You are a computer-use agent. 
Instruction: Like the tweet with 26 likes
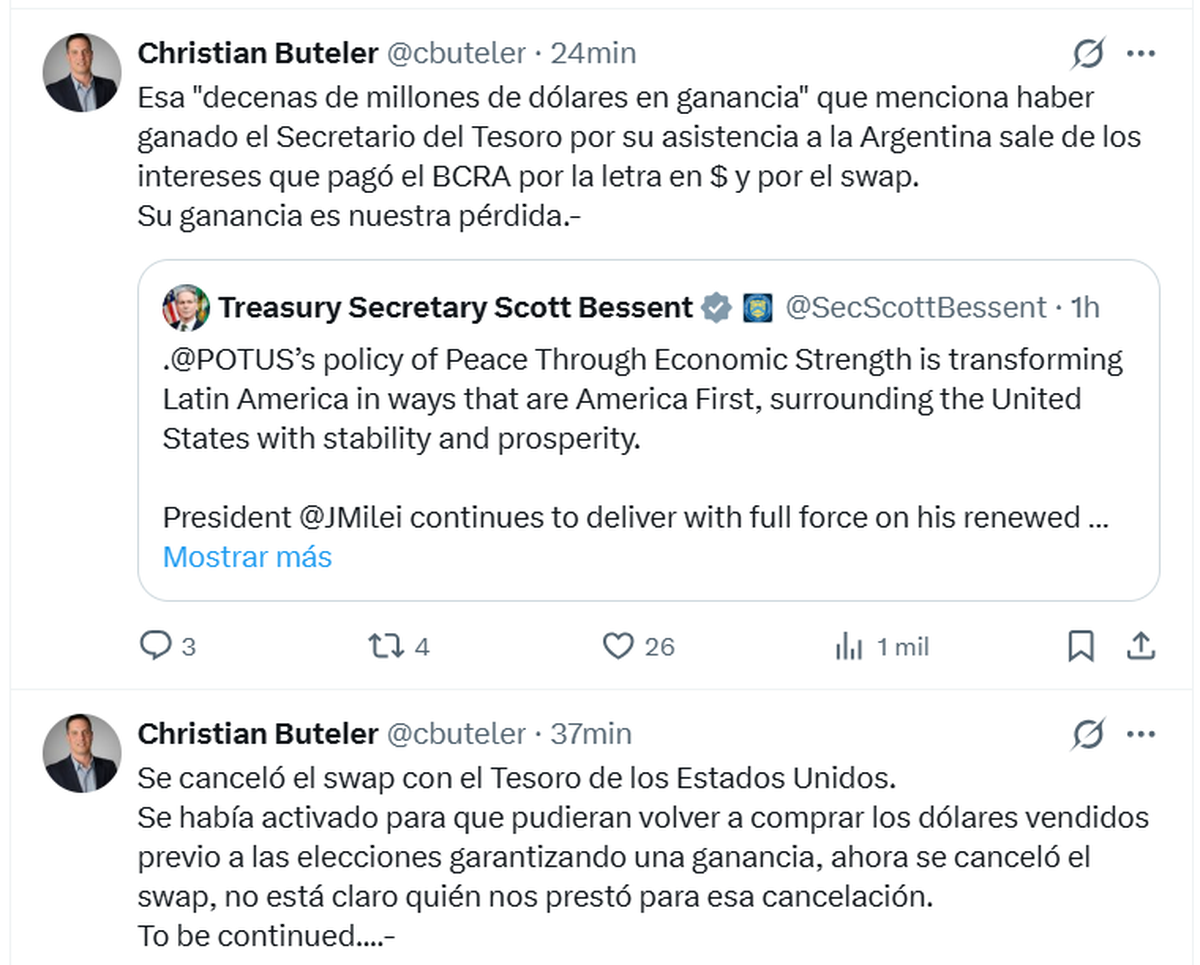[x=619, y=647]
